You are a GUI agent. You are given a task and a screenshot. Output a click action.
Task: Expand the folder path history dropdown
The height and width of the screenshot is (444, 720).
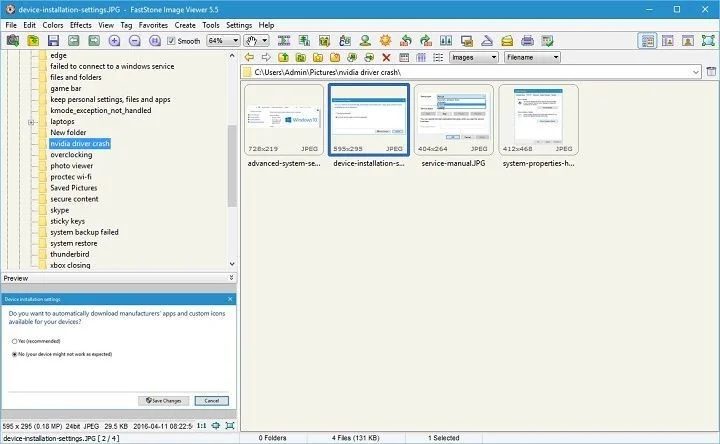695,72
